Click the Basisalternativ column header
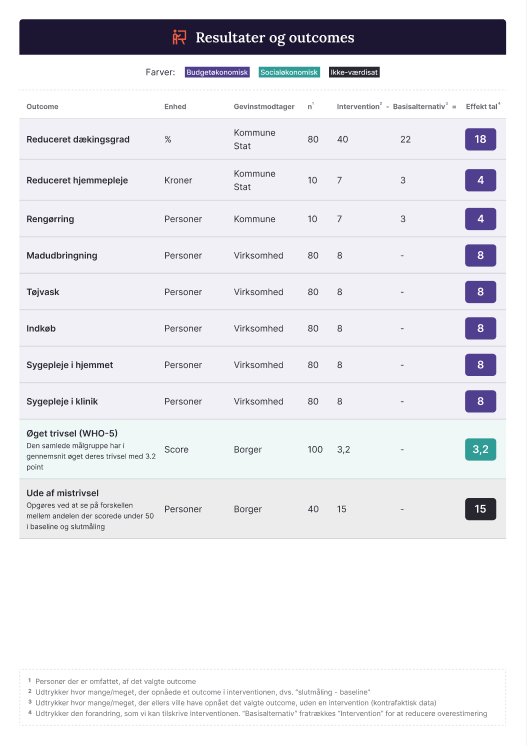Image resolution: width=527 pixels, height=746 pixels. (420, 107)
